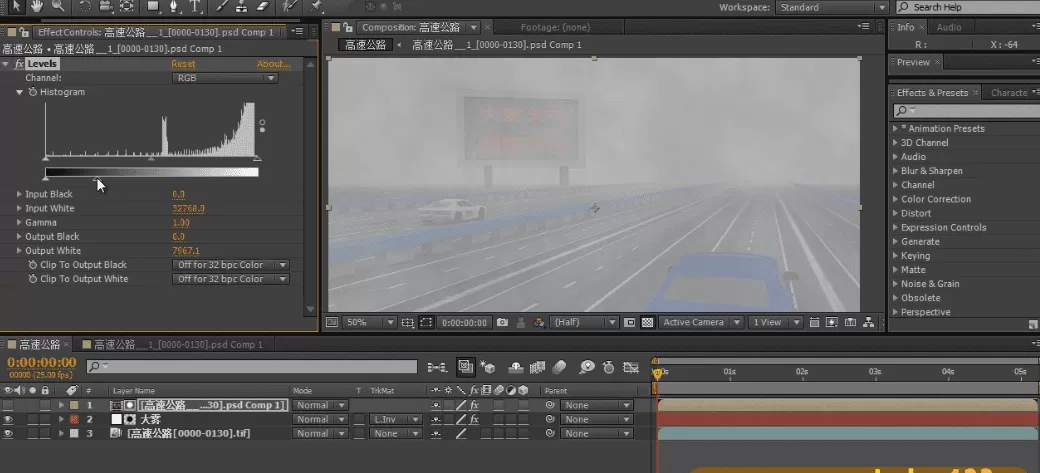1040x473 pixels.
Task: Toggle visibility of 高速公路[0000-0130].tif layer
Action: pyautogui.click(x=8, y=433)
